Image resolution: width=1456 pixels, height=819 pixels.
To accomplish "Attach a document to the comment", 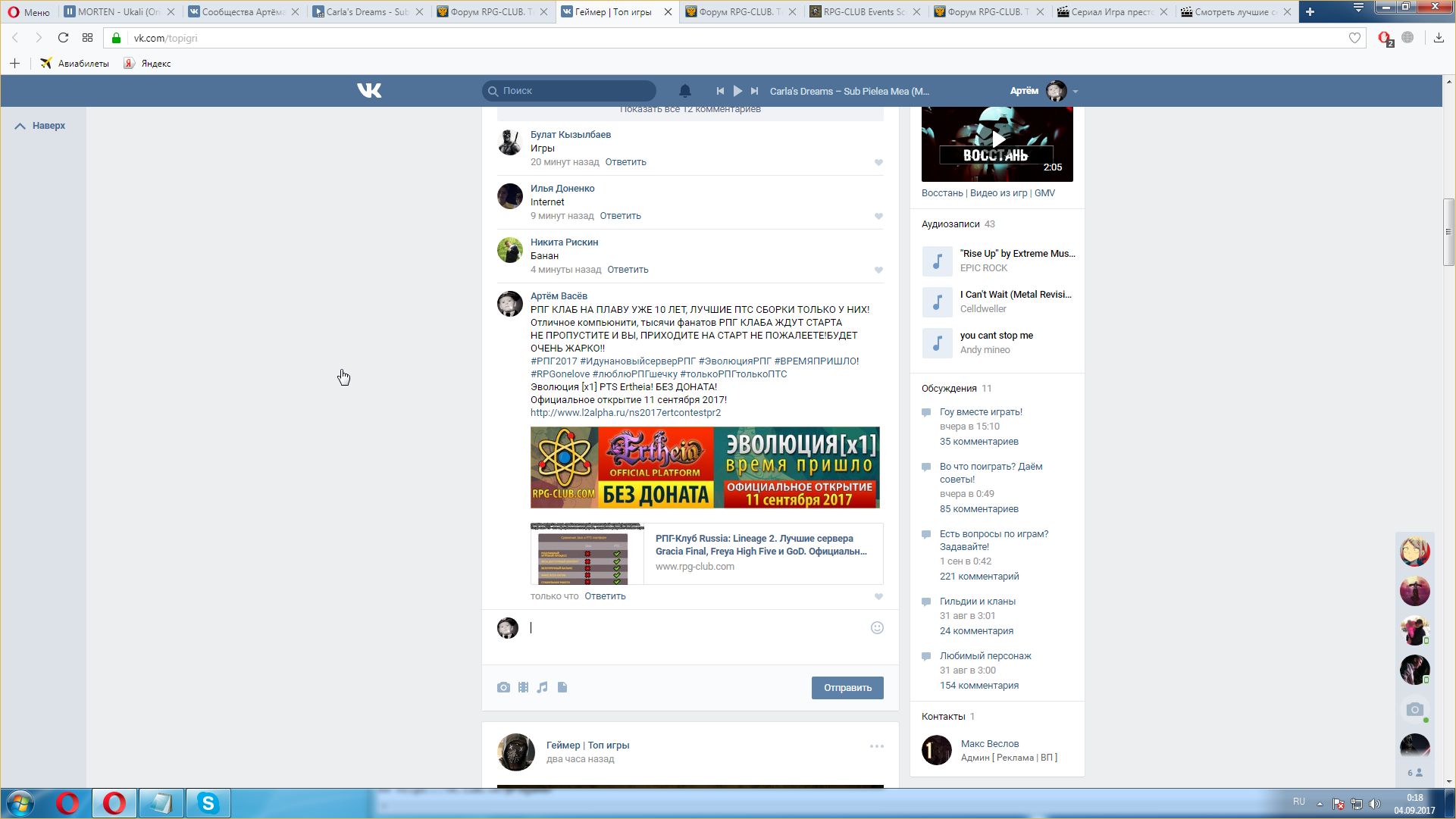I will [x=562, y=687].
